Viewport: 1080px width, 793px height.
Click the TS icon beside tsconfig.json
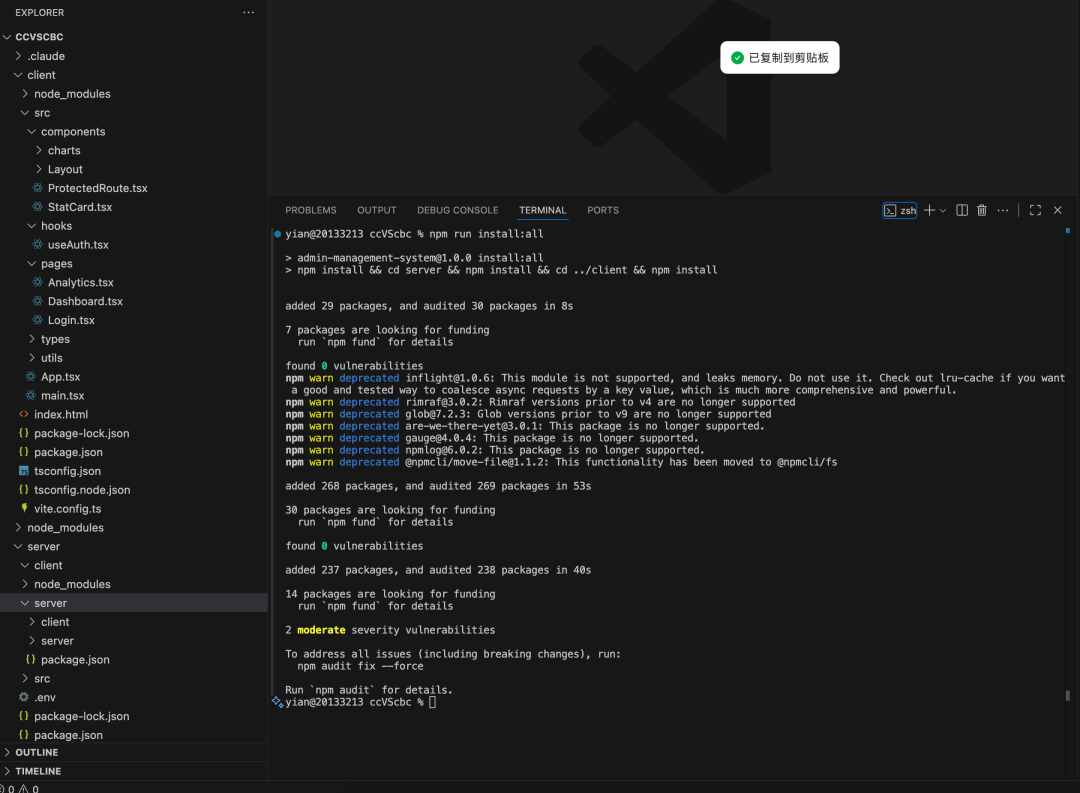[x=23, y=471]
